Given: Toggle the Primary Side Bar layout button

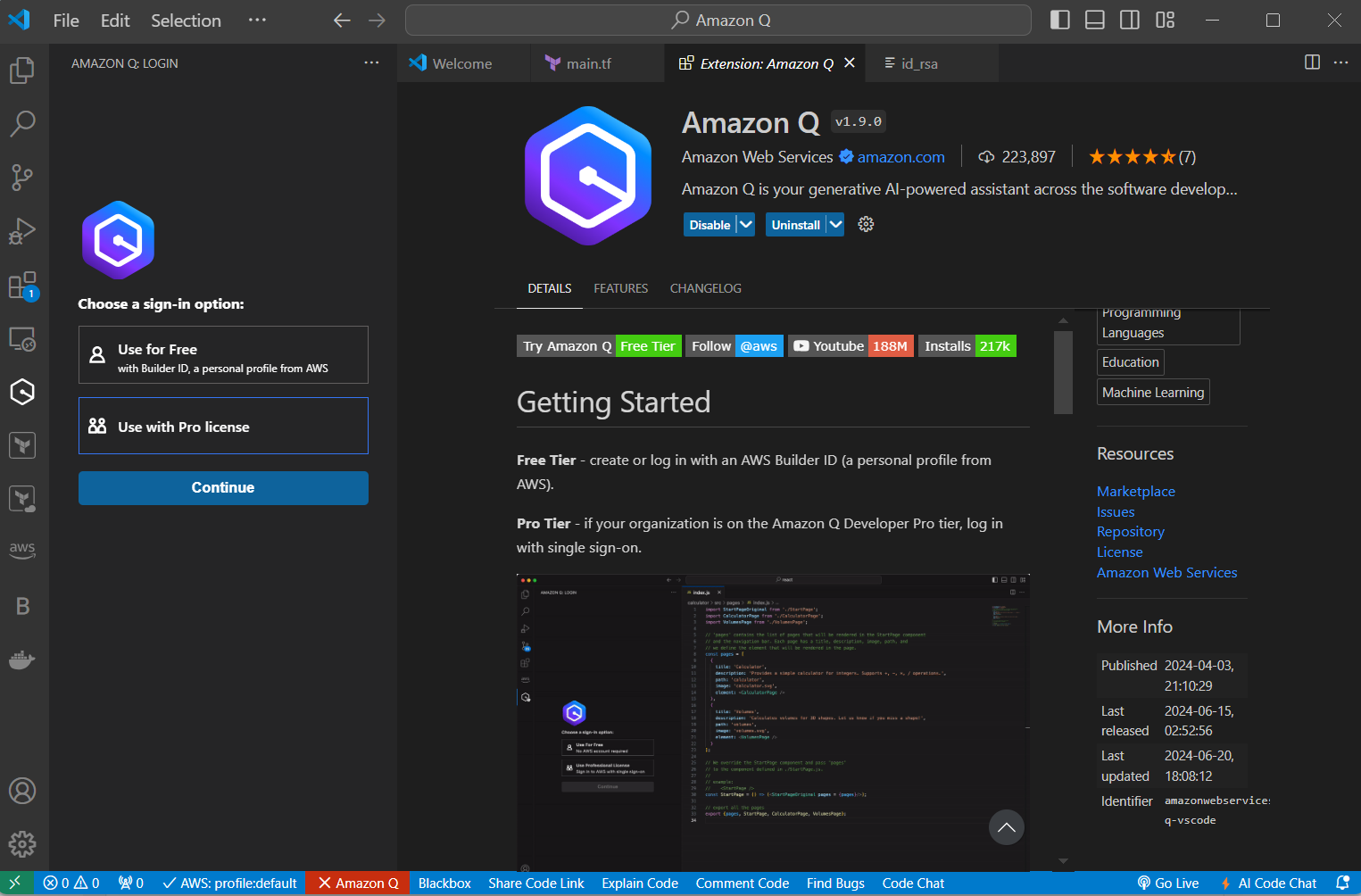Looking at the screenshot, I should (1059, 21).
